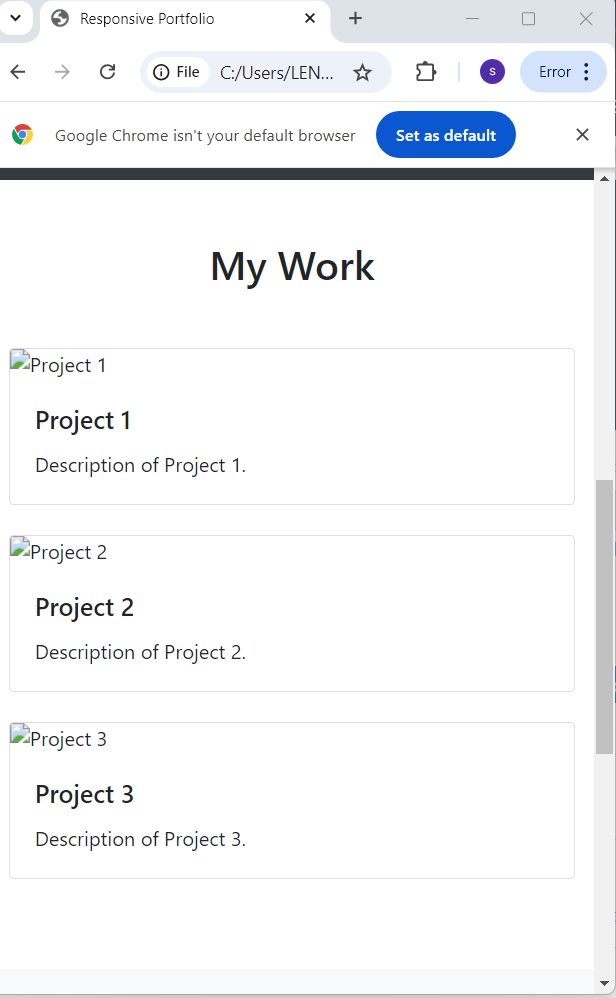Open a new tab with plus button
Image resolution: width=616 pixels, height=998 pixels.
pos(355,19)
